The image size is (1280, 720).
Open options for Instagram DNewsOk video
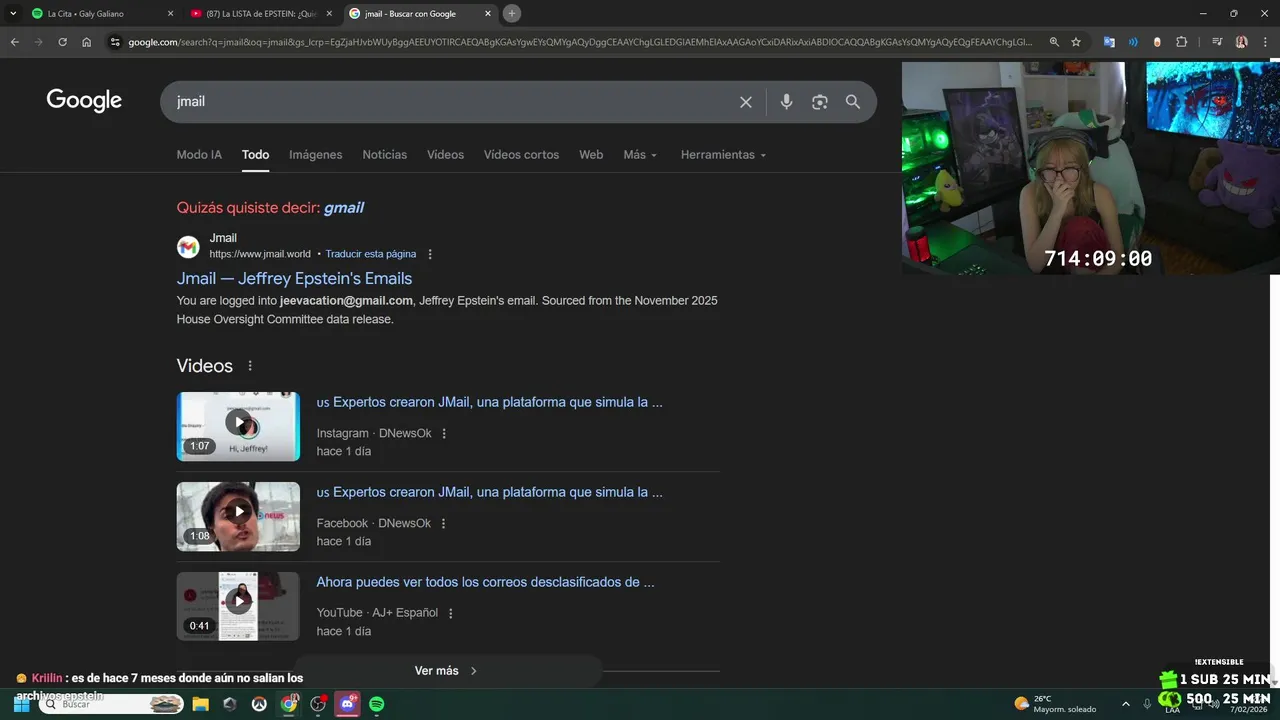444,434
